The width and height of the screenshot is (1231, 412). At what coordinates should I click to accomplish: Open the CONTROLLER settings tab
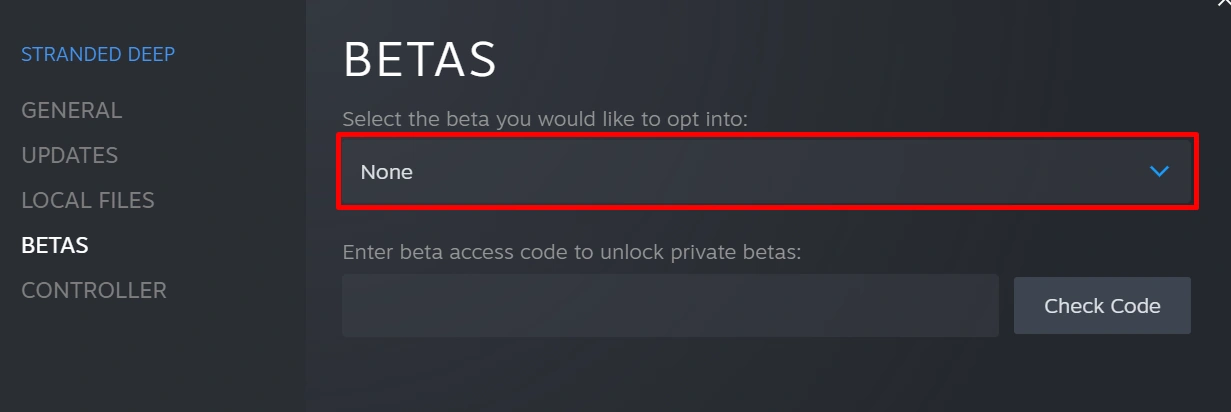pos(94,290)
